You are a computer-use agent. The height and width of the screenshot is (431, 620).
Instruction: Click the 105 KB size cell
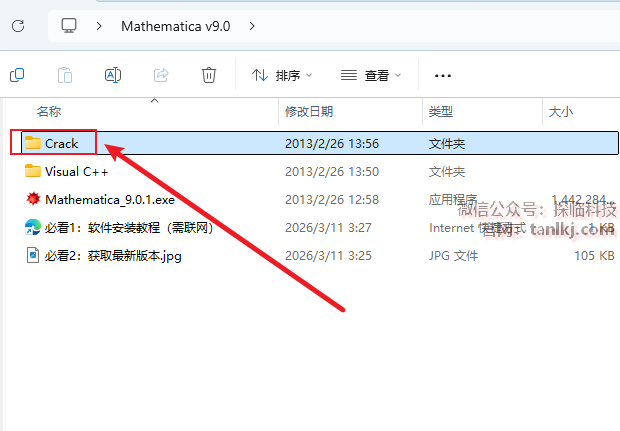(594, 256)
